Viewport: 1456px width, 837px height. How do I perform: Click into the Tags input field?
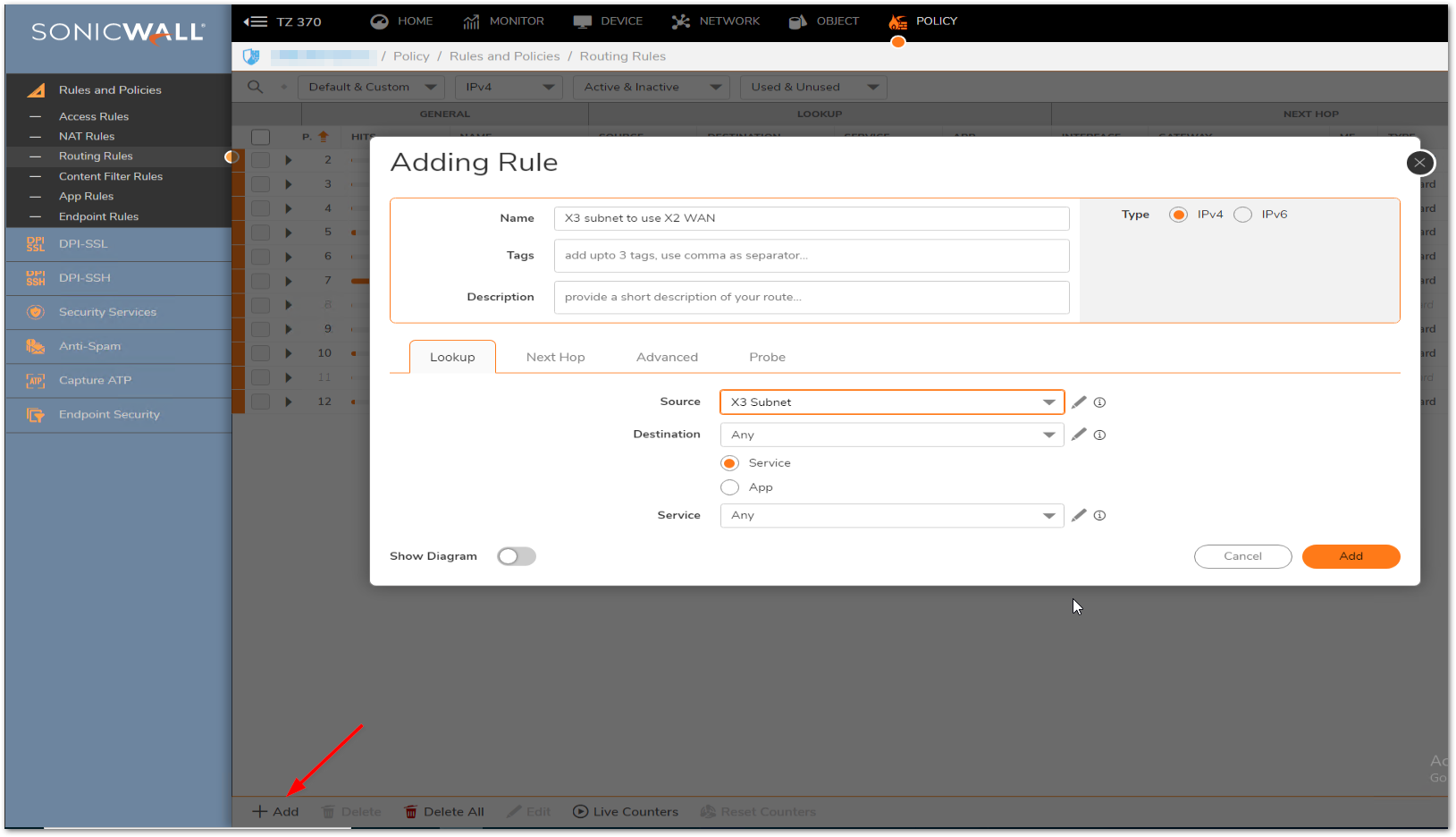(x=811, y=256)
